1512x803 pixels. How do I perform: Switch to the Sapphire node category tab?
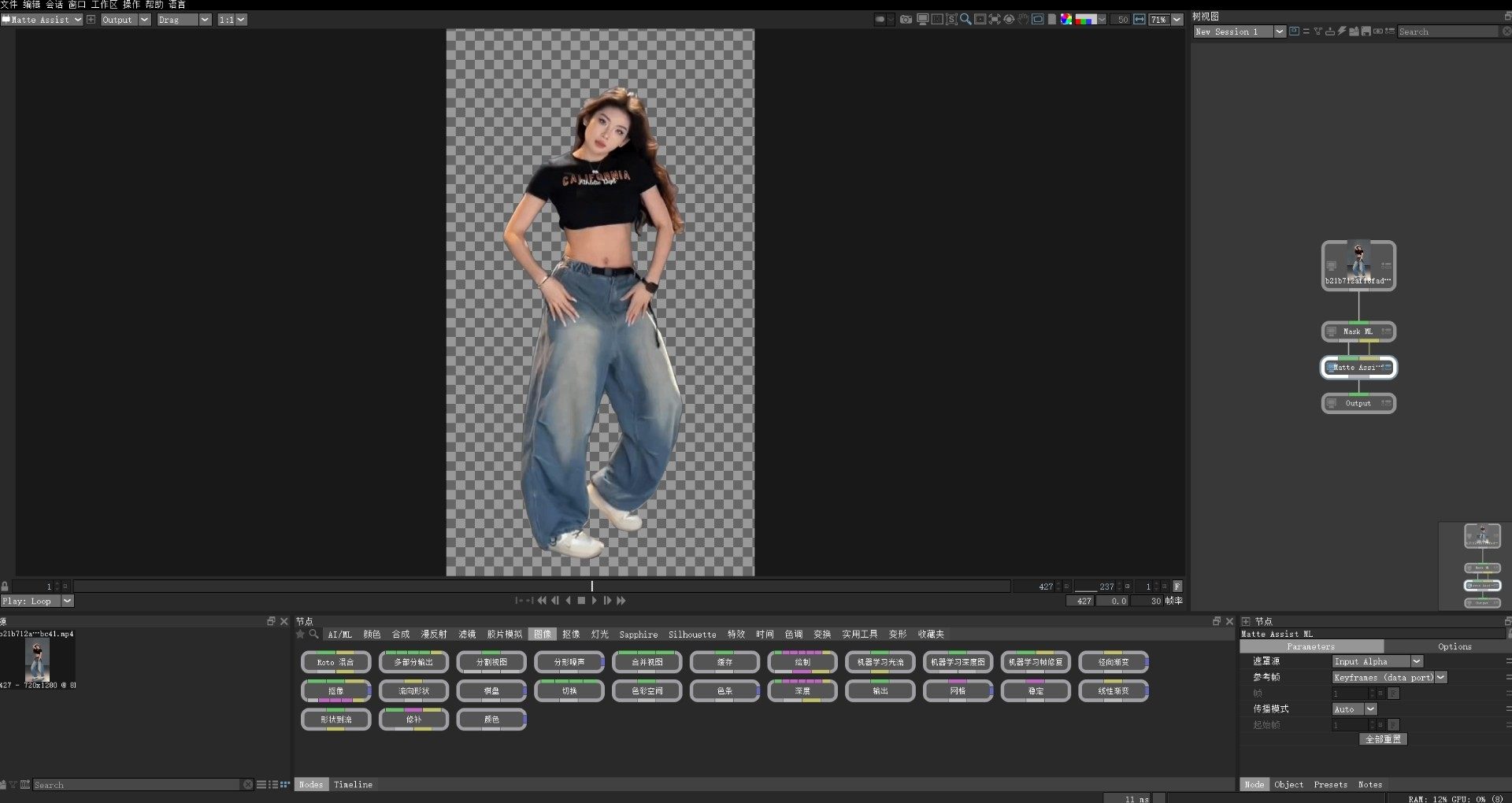[638, 635]
